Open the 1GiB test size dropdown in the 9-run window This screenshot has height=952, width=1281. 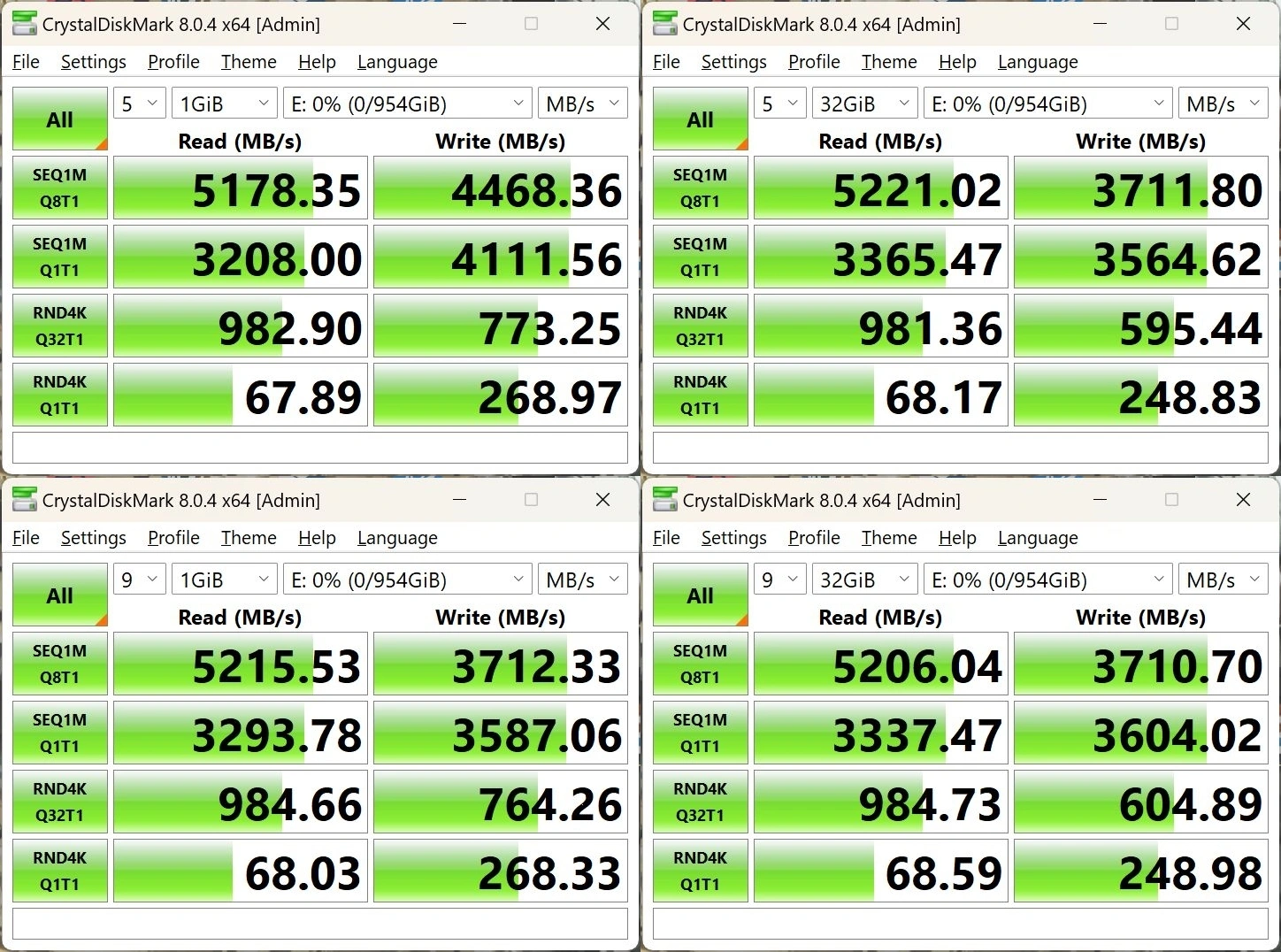[225, 580]
